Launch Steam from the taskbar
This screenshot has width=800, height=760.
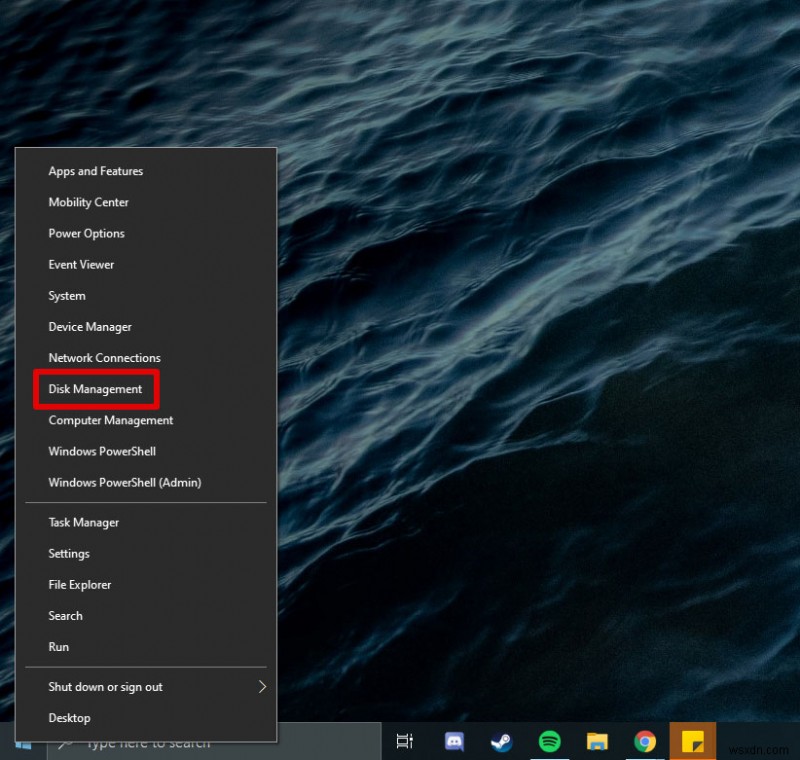(501, 742)
